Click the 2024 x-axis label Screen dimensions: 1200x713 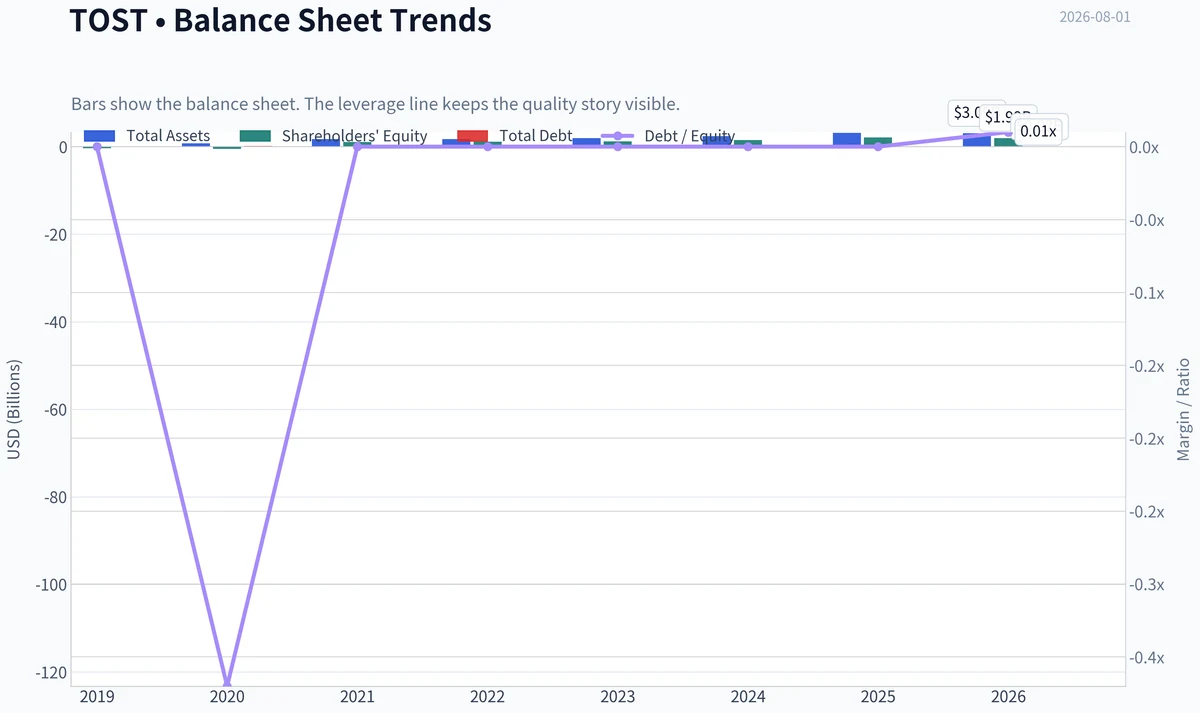[748, 697]
